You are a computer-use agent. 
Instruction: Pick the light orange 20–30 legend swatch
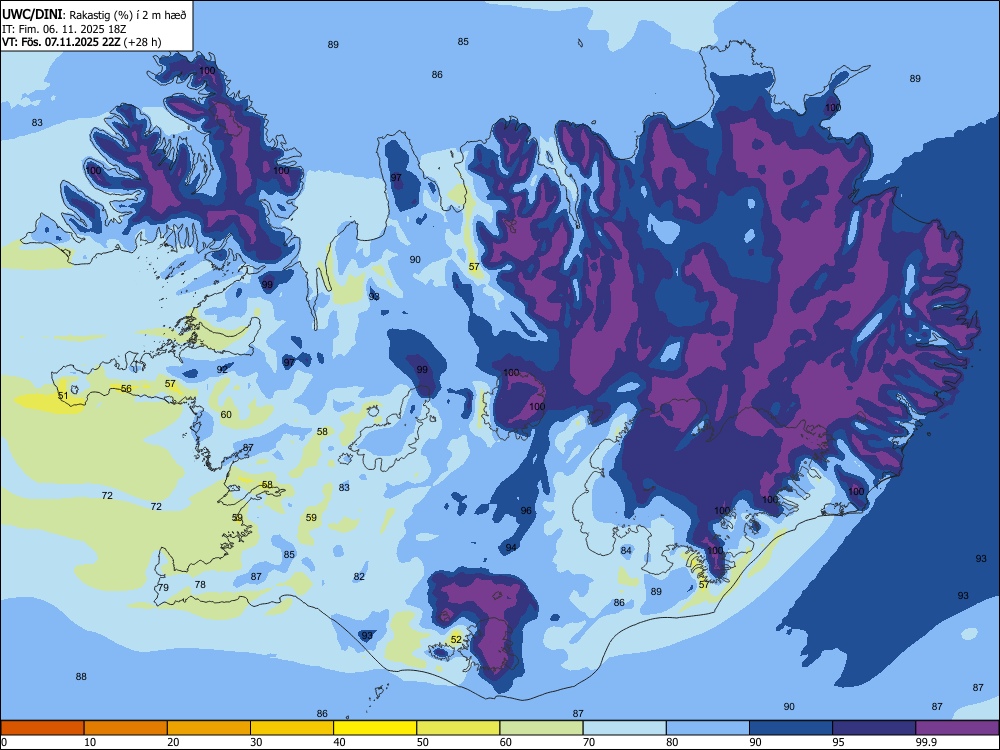(x=209, y=728)
